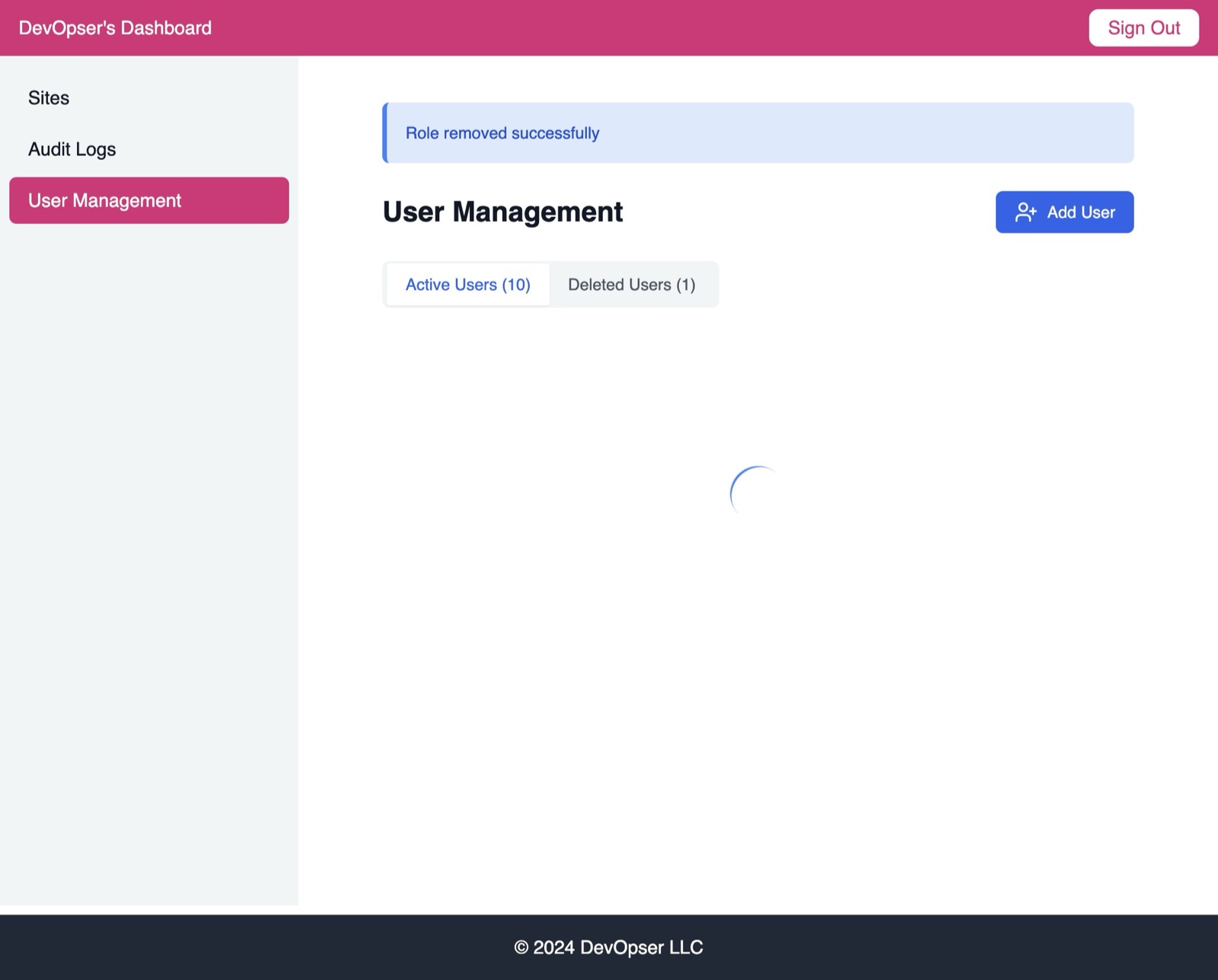The width and height of the screenshot is (1218, 980).
Task: Select User Management in the sidebar
Action: (149, 200)
